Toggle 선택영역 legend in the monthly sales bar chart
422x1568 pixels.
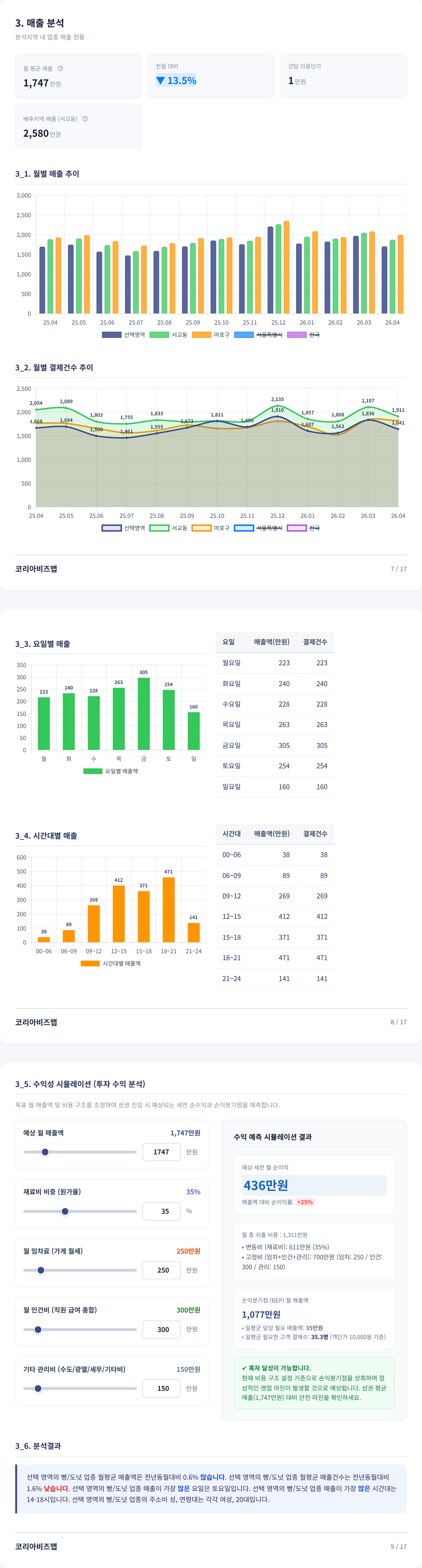pyautogui.click(x=124, y=335)
